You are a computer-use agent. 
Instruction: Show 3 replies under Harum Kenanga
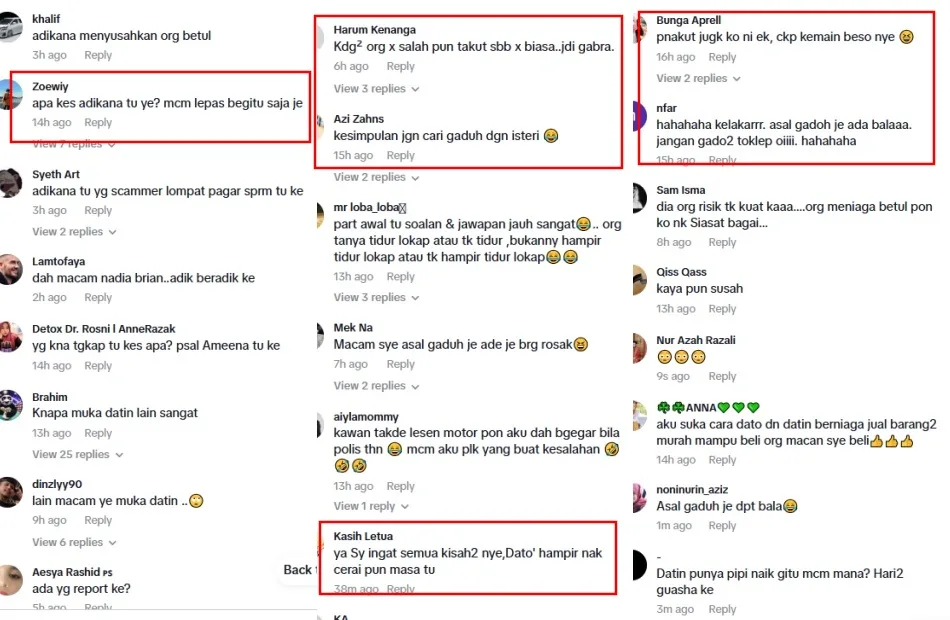(x=376, y=88)
